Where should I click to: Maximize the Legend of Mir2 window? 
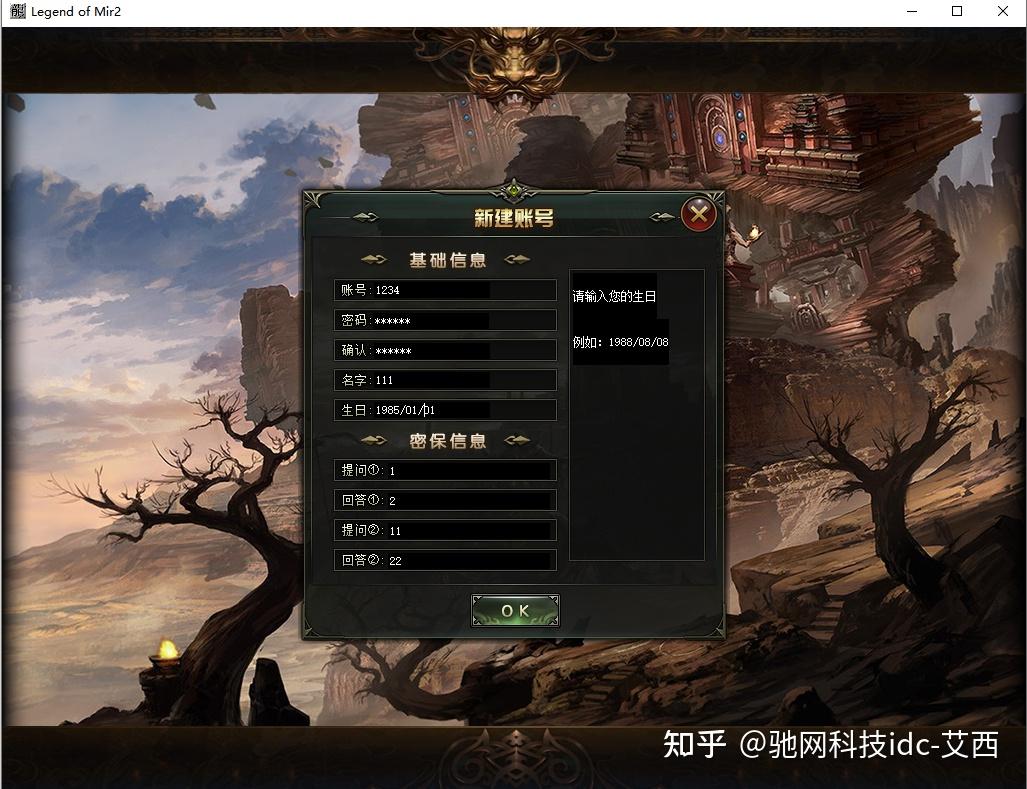tap(957, 11)
